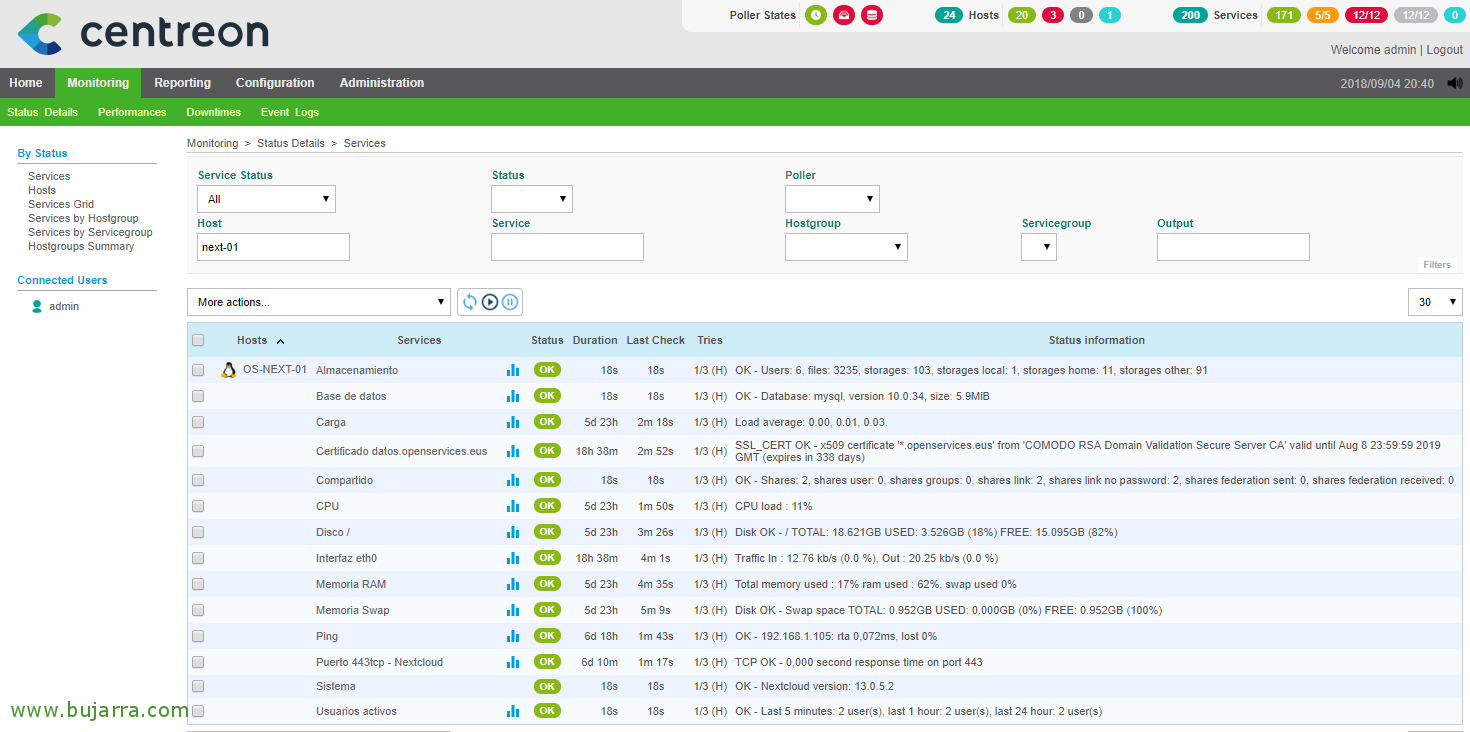Open the Administration menu
The height and width of the screenshot is (732, 1470).
pos(382,83)
